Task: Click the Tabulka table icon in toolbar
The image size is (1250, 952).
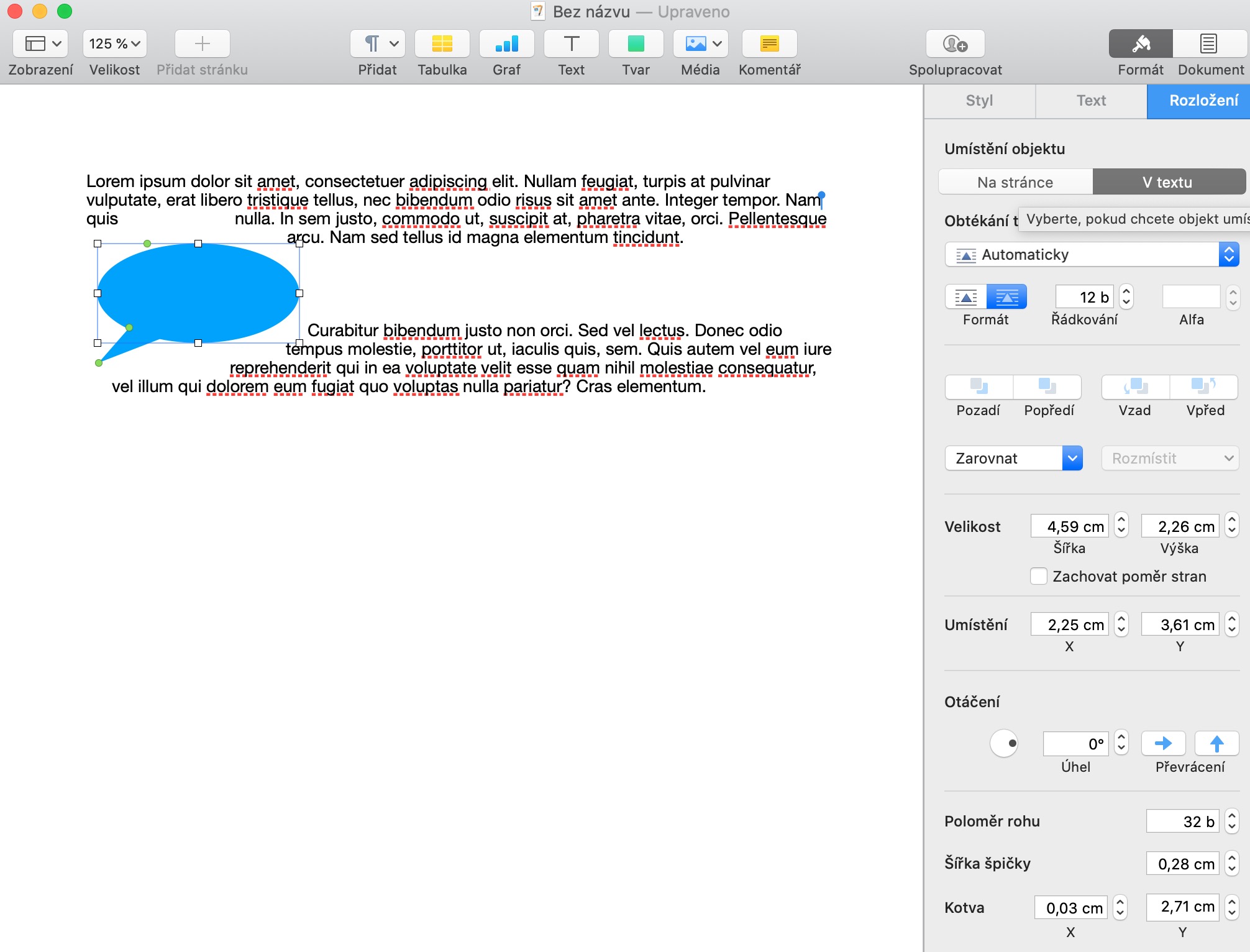Action: [442, 44]
